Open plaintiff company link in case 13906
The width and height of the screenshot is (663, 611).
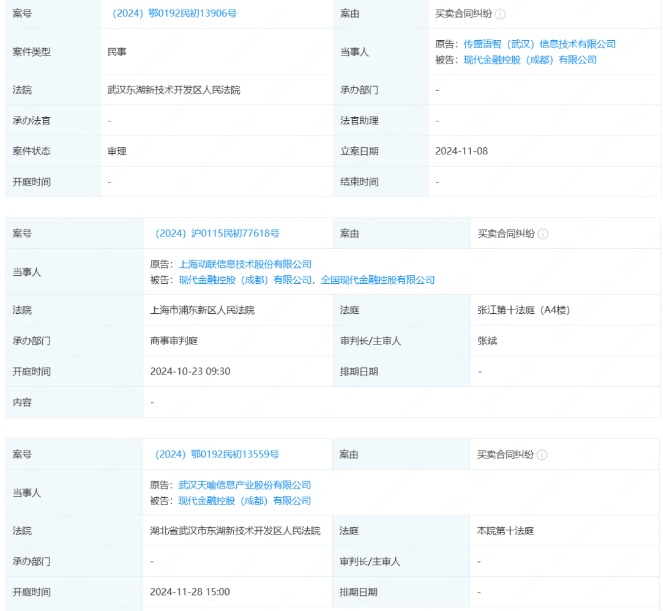(540, 44)
